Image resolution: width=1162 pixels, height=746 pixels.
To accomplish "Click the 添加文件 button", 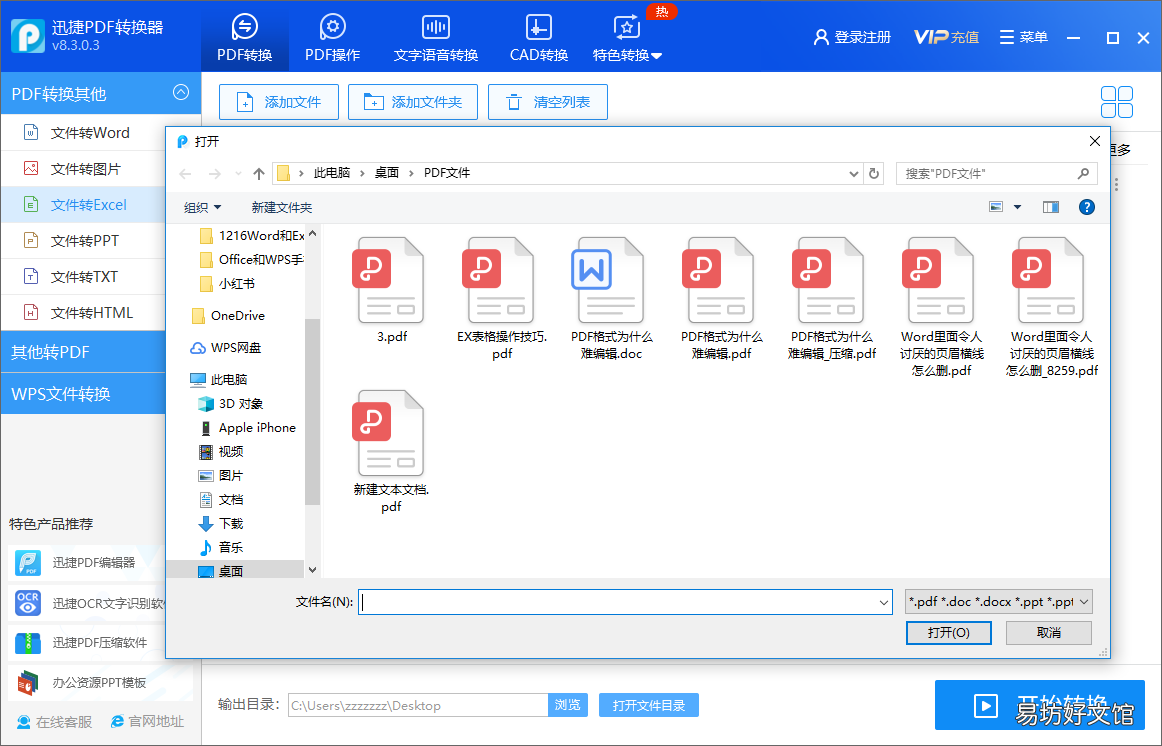I will [x=279, y=102].
